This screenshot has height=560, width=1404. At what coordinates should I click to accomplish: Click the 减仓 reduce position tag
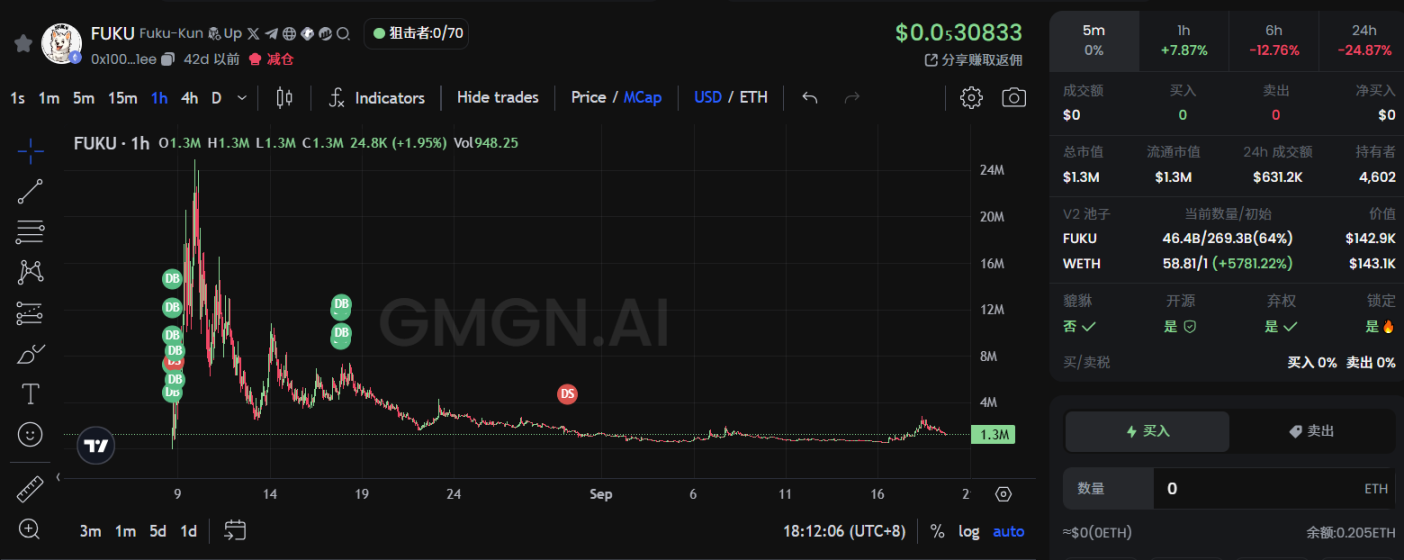click(x=271, y=59)
